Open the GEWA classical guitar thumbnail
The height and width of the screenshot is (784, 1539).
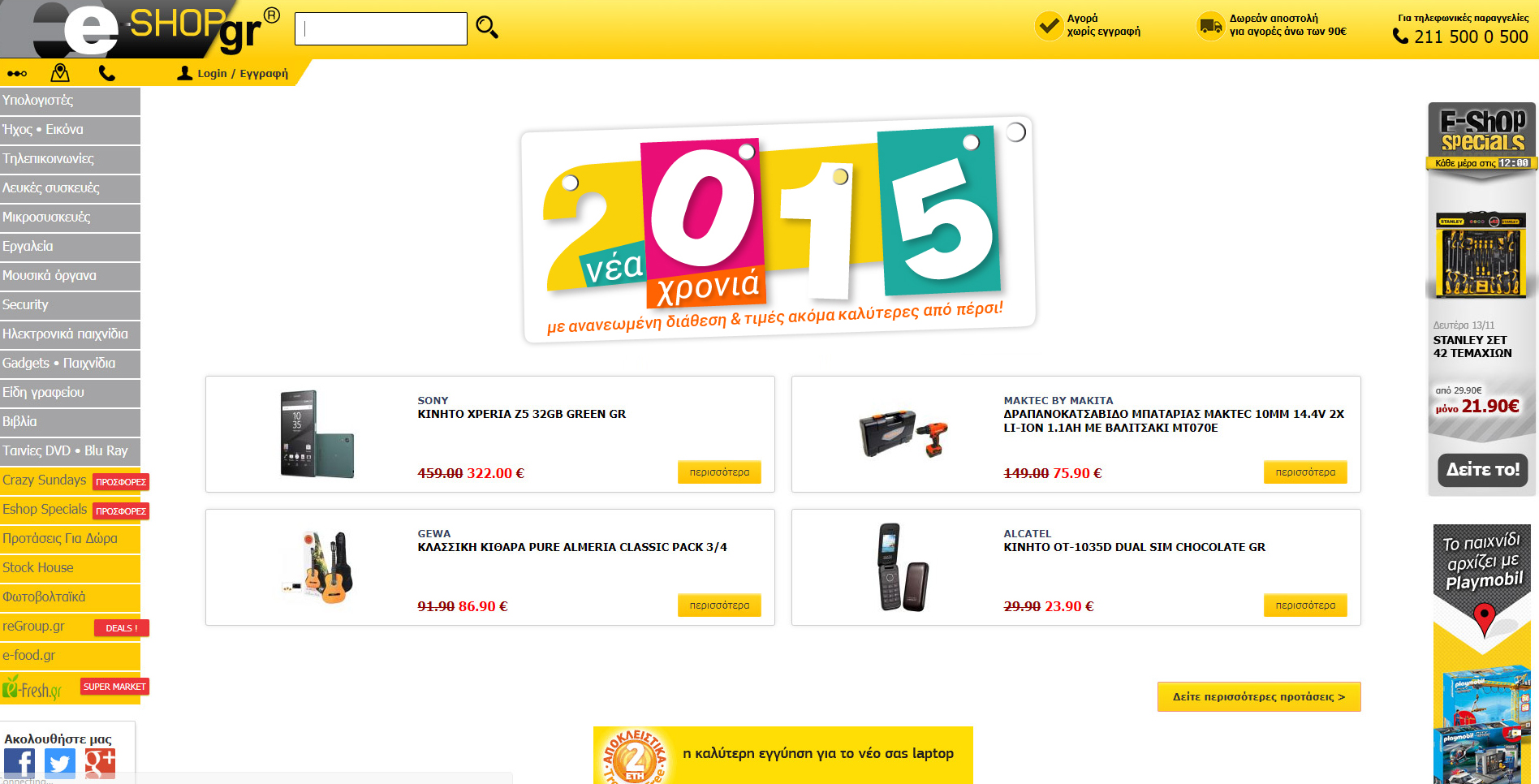[x=319, y=566]
